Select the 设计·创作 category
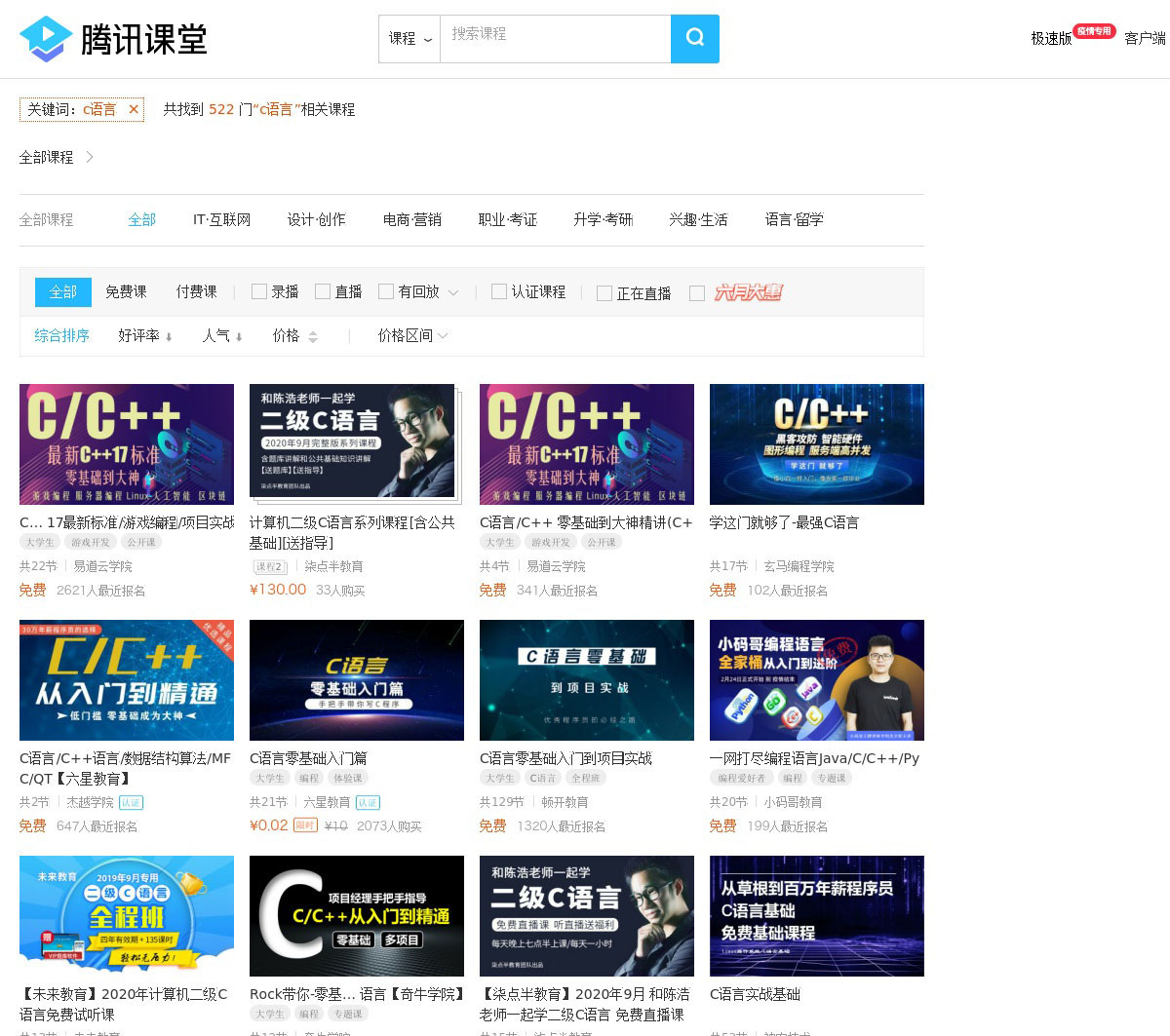The height and width of the screenshot is (1036, 1170). click(x=316, y=219)
